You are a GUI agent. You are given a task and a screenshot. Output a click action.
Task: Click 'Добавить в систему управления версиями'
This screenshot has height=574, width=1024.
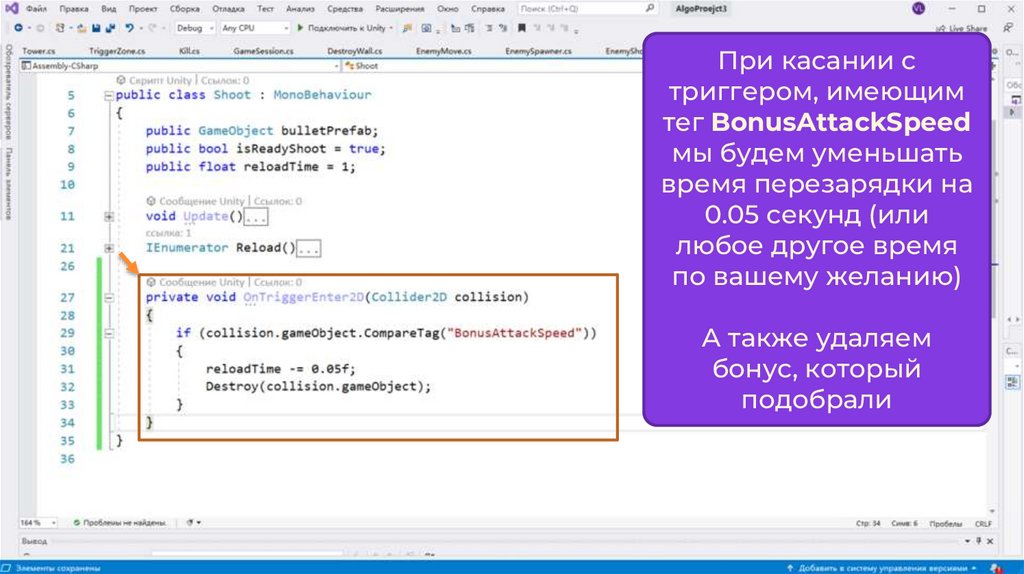tap(881, 568)
